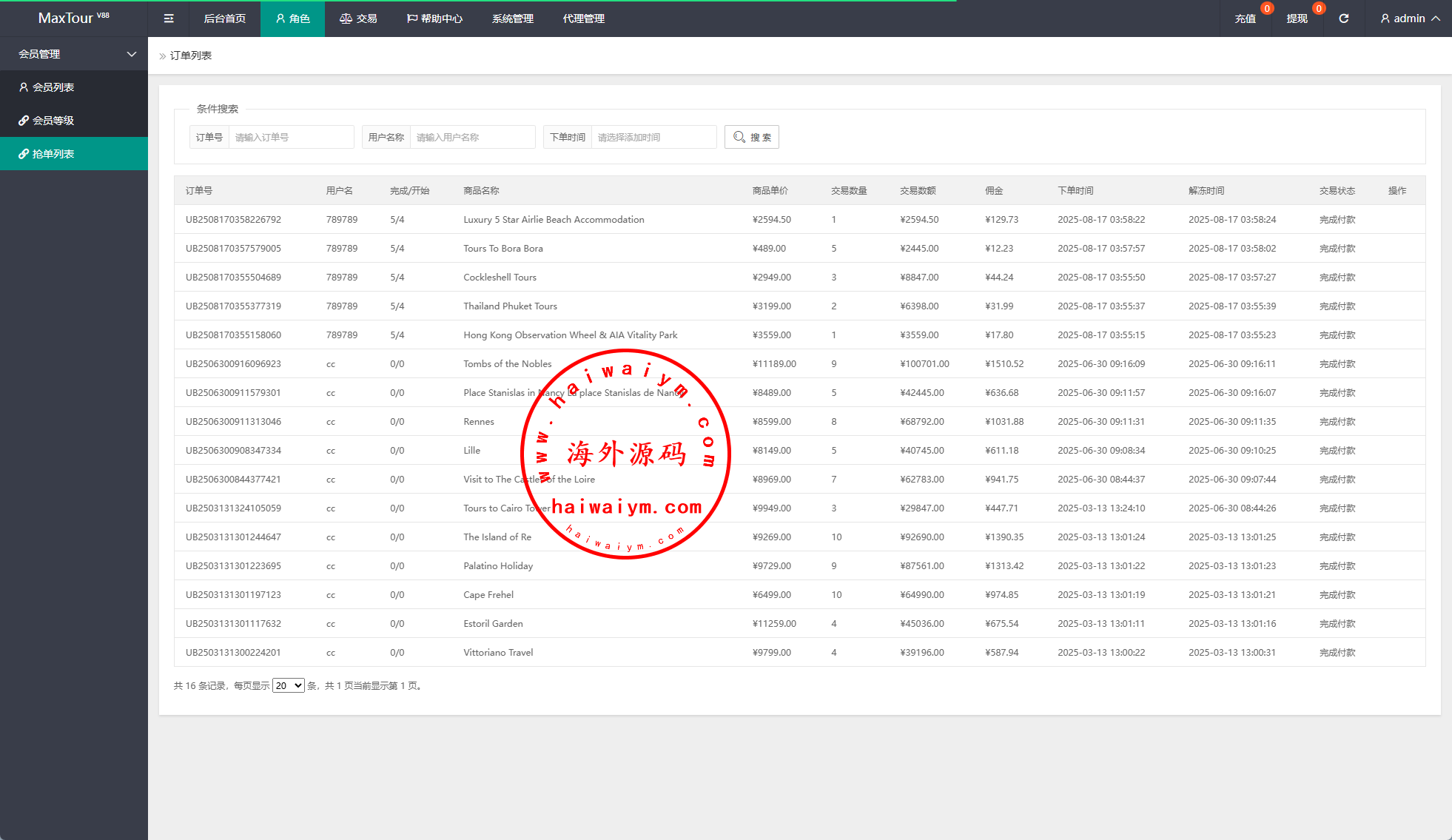
Task: Open 代理管理 in the top navigation
Action: pyautogui.click(x=584, y=19)
